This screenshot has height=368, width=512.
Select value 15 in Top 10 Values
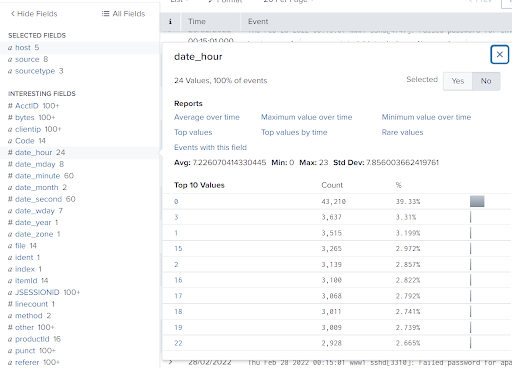[178, 249]
